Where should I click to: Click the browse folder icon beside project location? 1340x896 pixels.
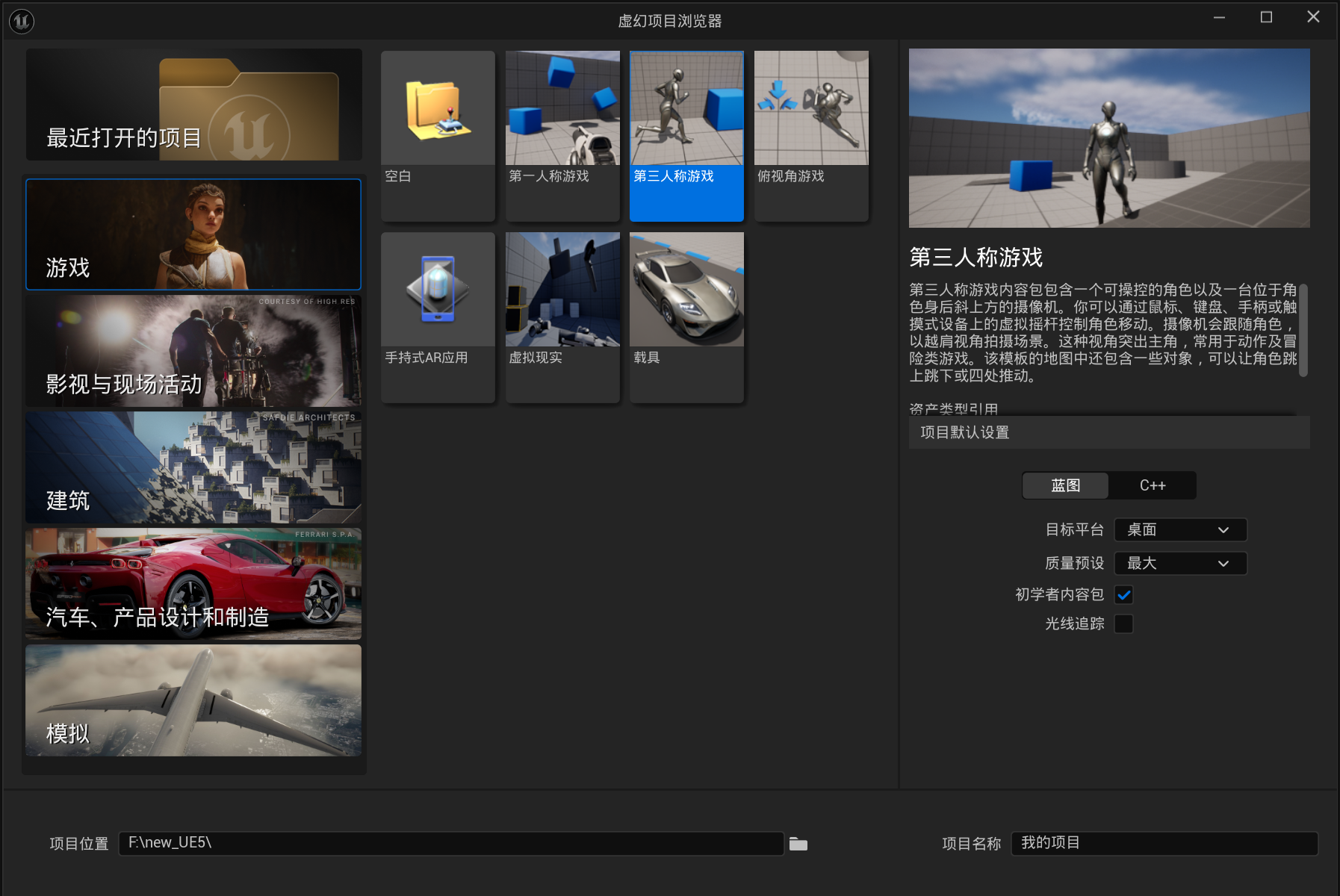(798, 844)
